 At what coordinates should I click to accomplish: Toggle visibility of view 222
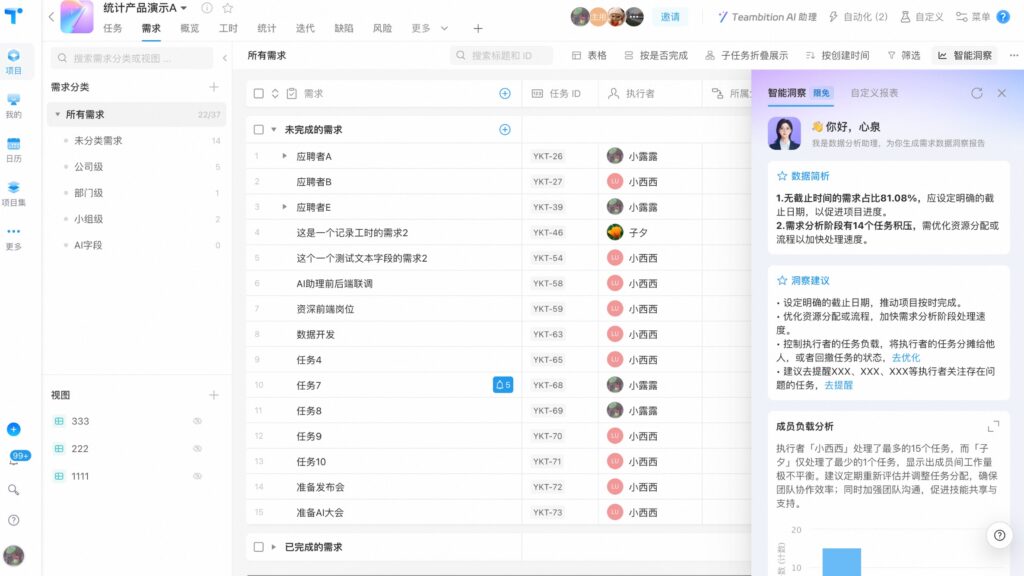pyautogui.click(x=197, y=449)
